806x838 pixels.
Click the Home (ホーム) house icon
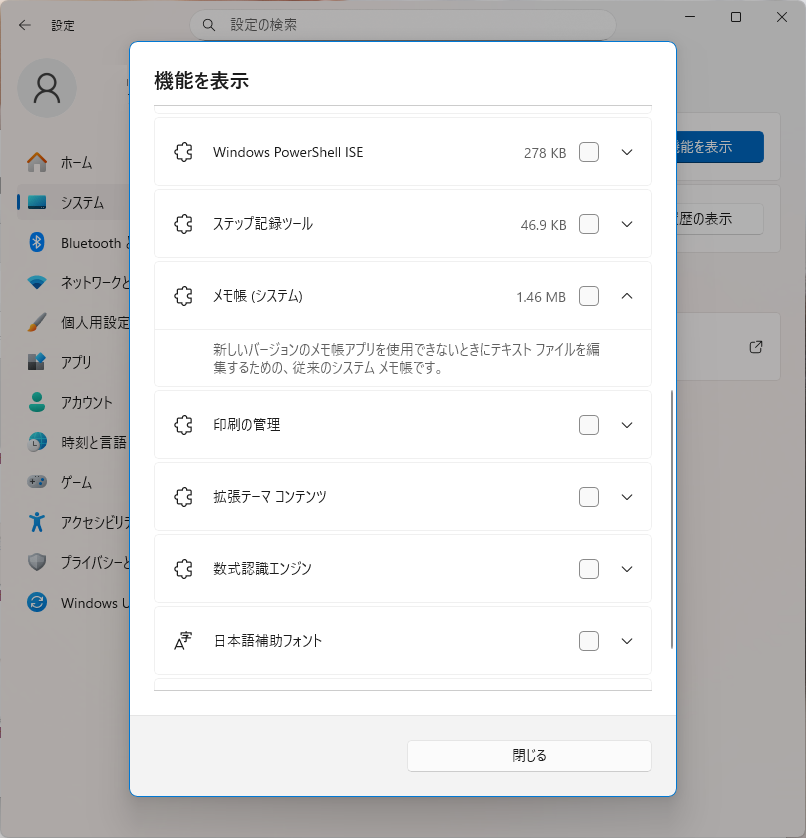pos(37,163)
